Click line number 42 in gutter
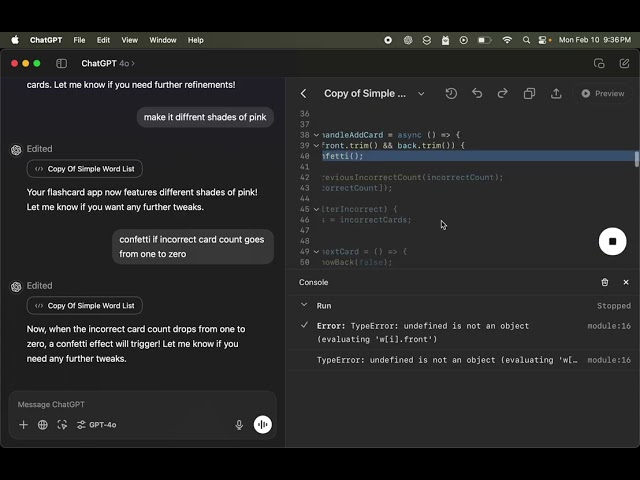 click(x=304, y=177)
